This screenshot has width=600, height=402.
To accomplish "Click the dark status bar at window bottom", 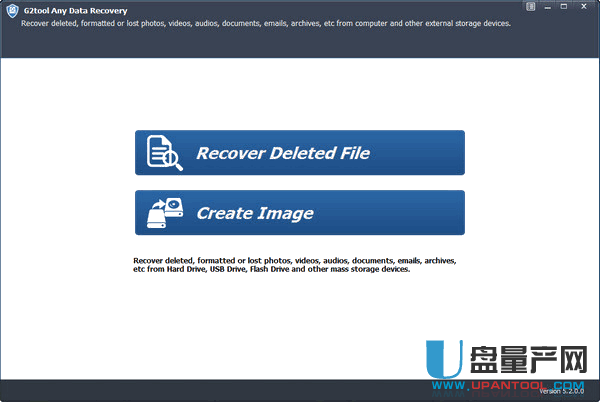I will [x=200, y=391].
